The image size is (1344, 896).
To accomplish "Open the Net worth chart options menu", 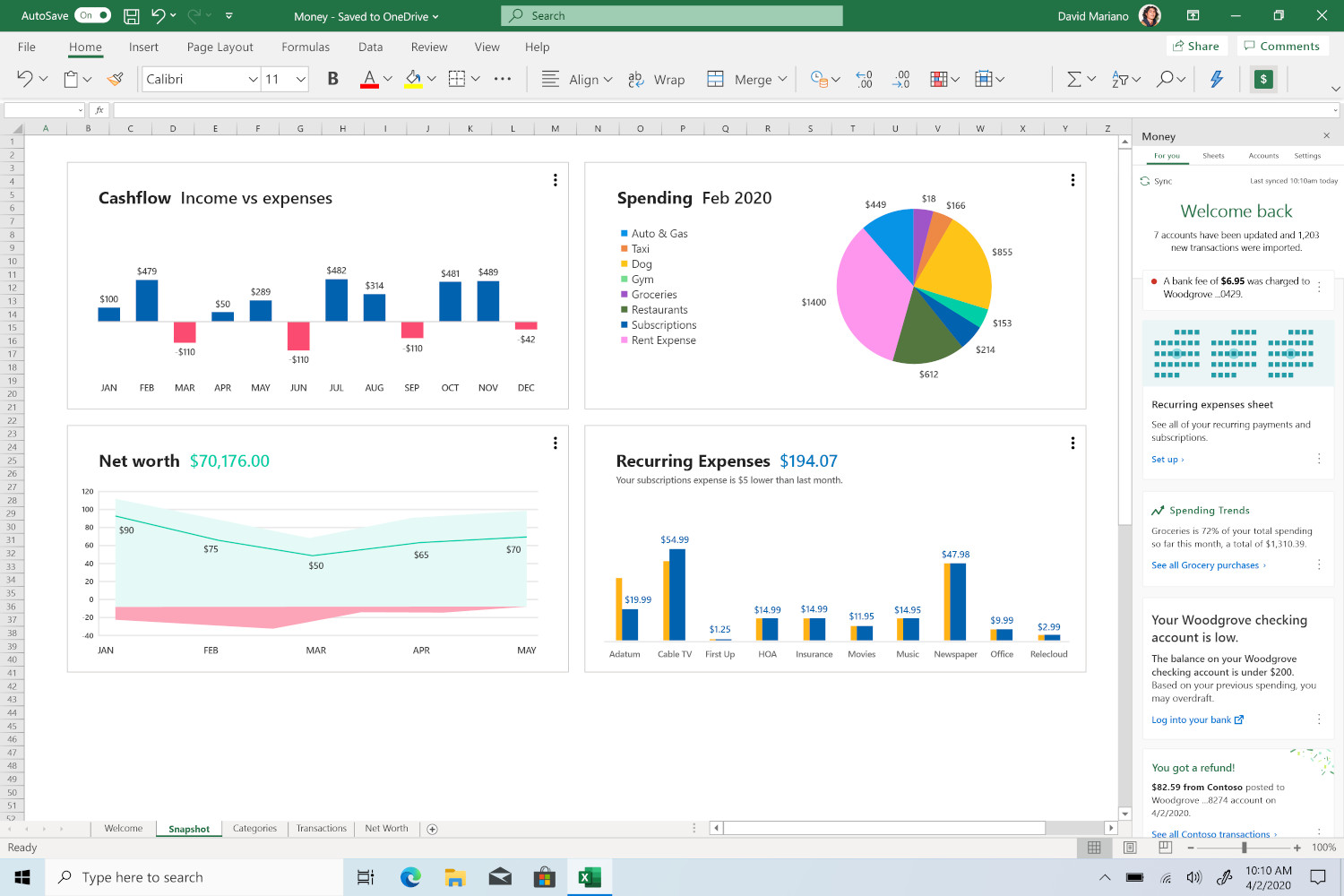I will click(556, 443).
